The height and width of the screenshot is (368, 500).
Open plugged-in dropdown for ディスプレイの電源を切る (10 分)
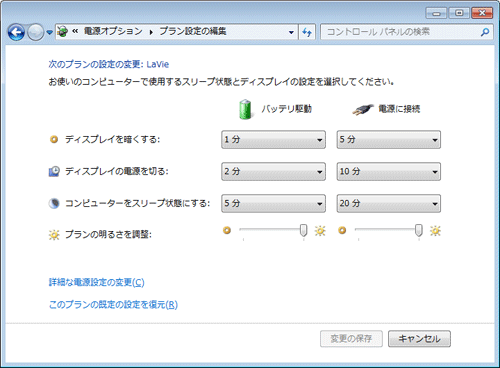(x=389, y=171)
